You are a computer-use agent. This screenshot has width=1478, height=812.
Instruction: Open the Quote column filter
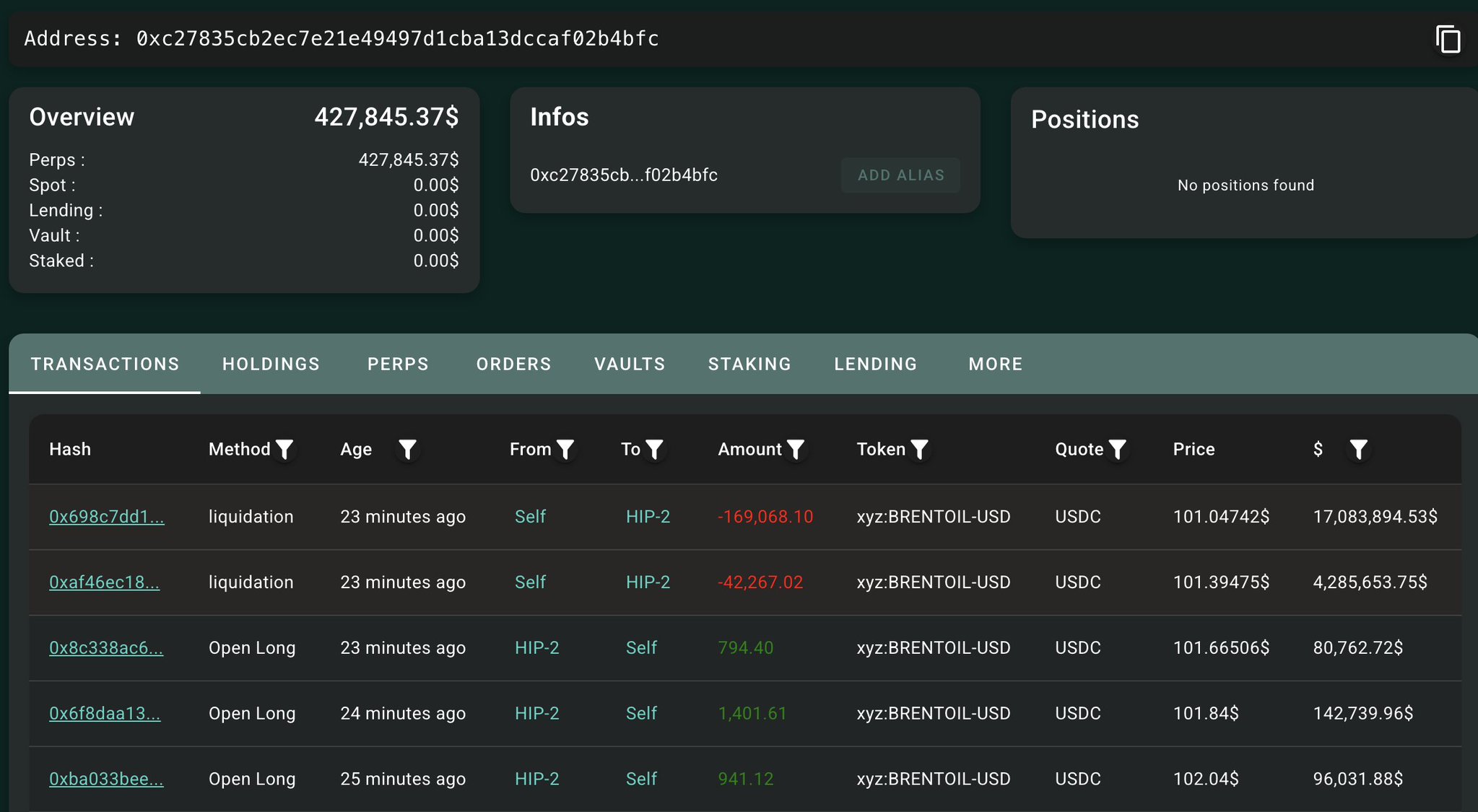(x=1117, y=450)
